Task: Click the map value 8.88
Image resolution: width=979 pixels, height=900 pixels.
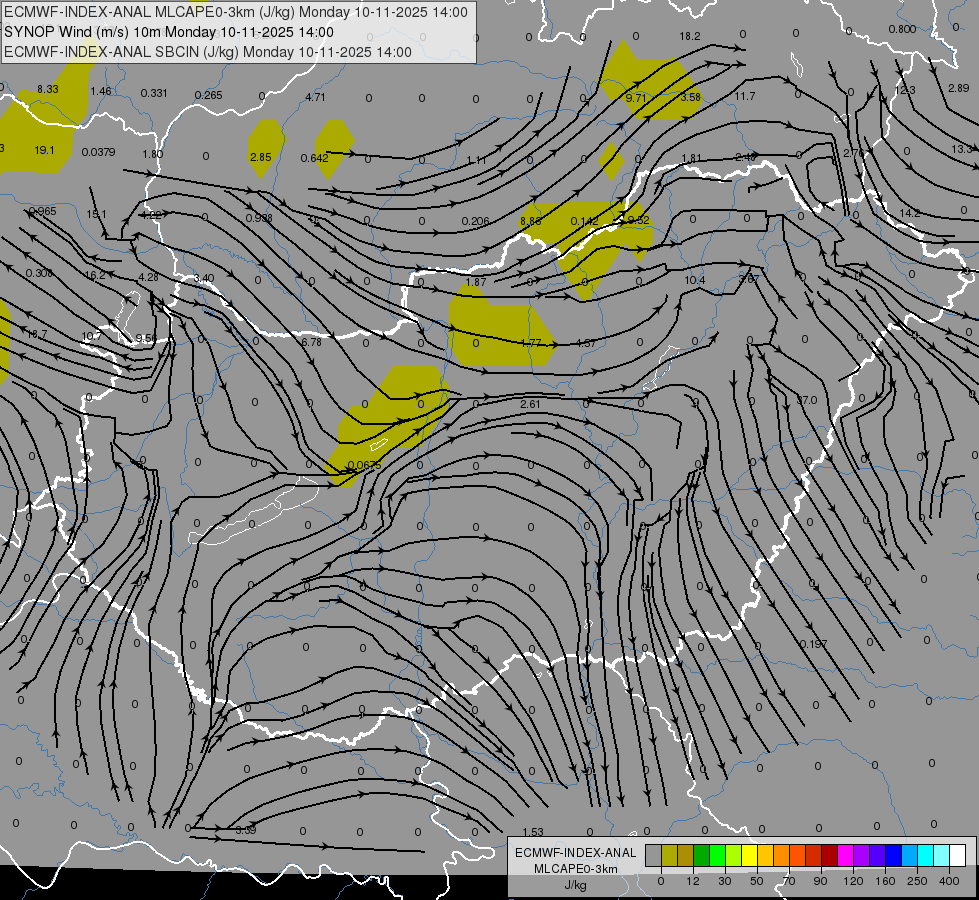Action: [531, 221]
